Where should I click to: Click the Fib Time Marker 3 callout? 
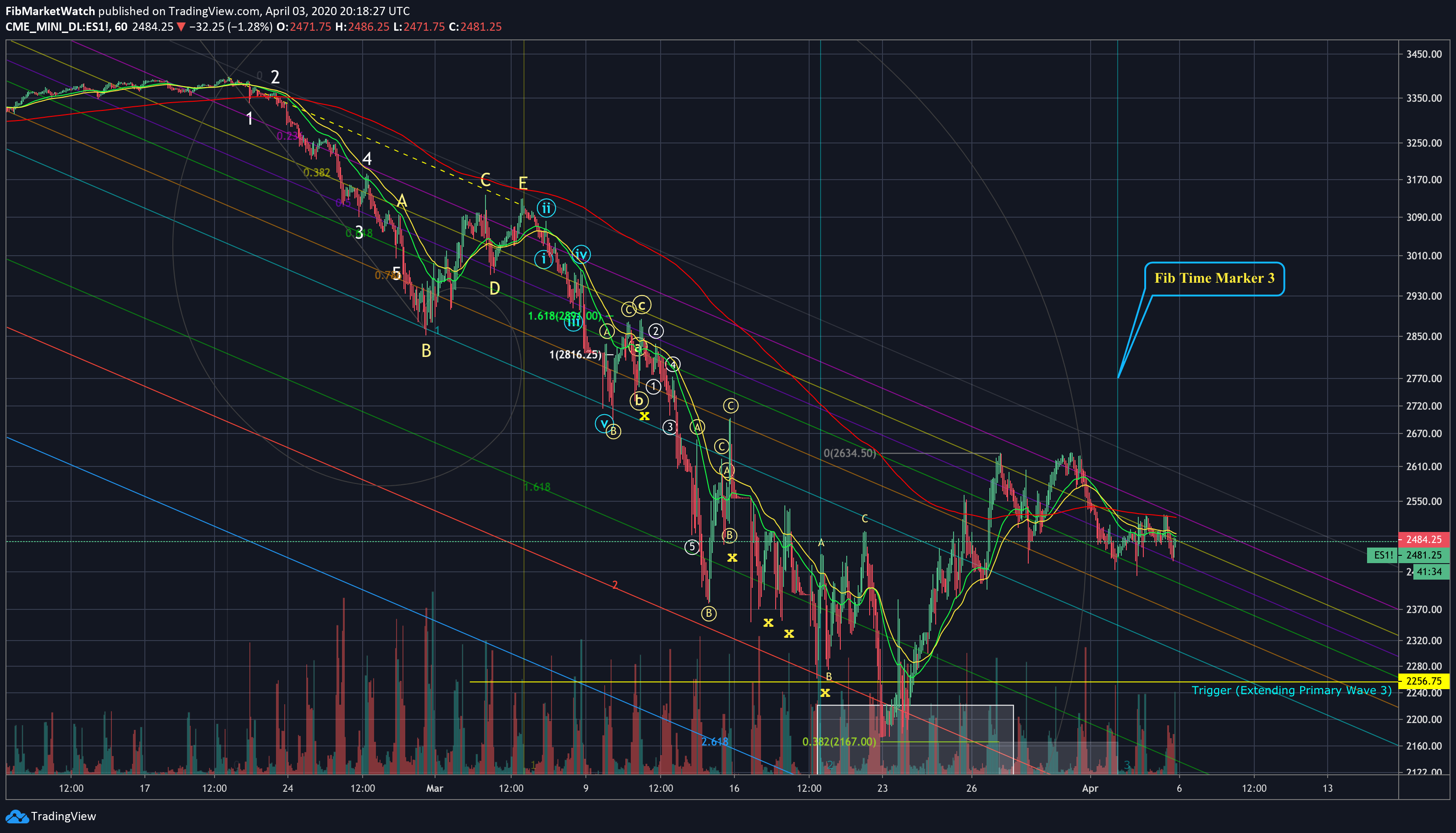[1214, 279]
